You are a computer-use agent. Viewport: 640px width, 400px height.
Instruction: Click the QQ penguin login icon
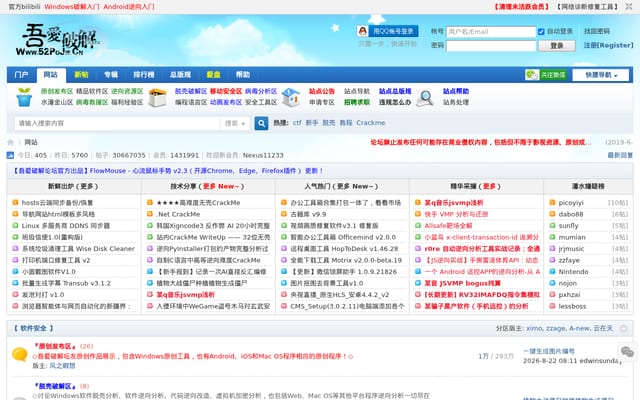362,31
